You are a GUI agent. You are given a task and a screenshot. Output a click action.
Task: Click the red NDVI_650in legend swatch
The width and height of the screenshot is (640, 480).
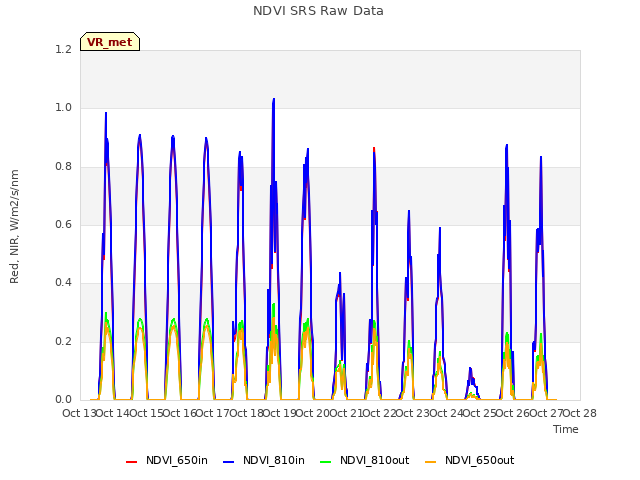pos(131,462)
